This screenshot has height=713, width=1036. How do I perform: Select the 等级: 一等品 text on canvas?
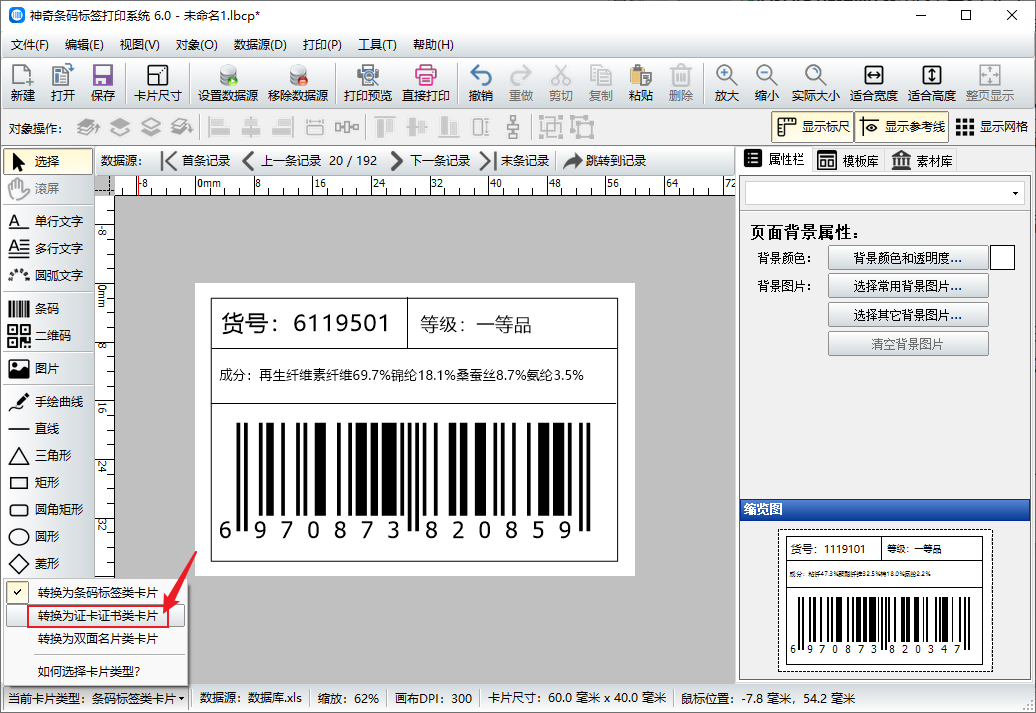(476, 324)
